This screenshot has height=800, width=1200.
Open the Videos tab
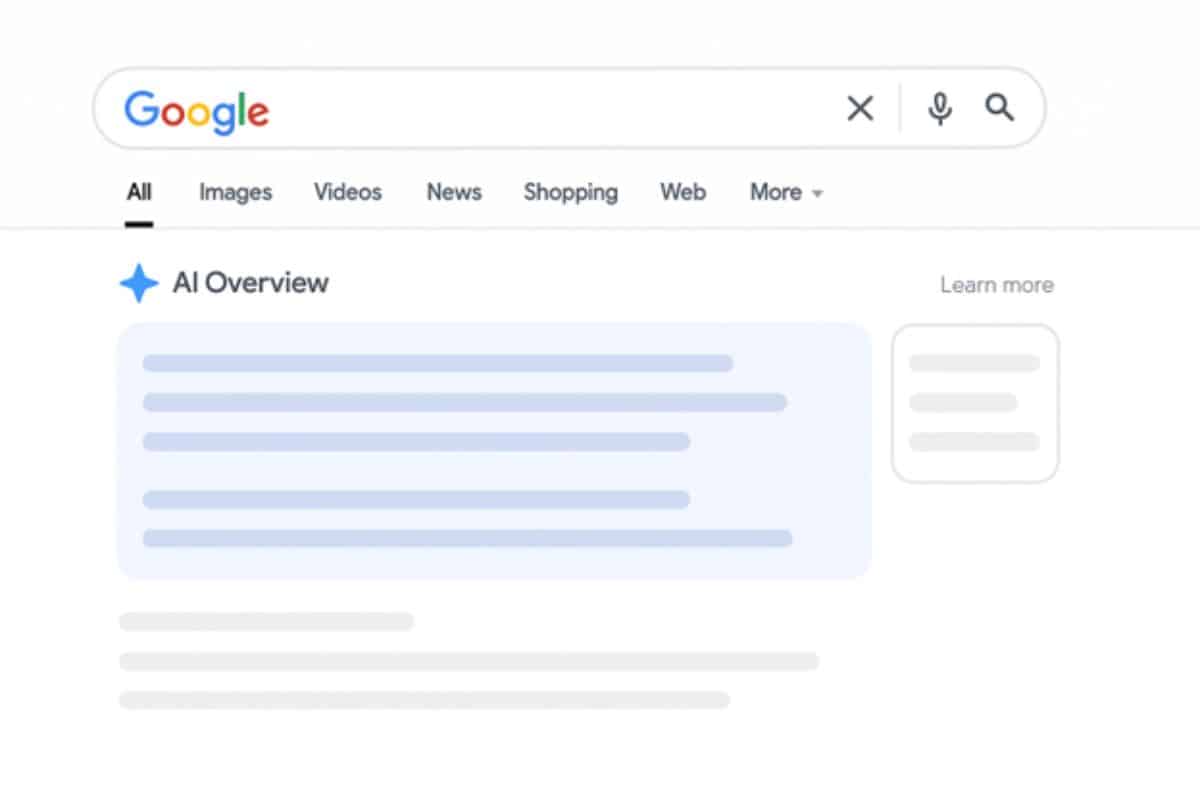pyautogui.click(x=348, y=192)
